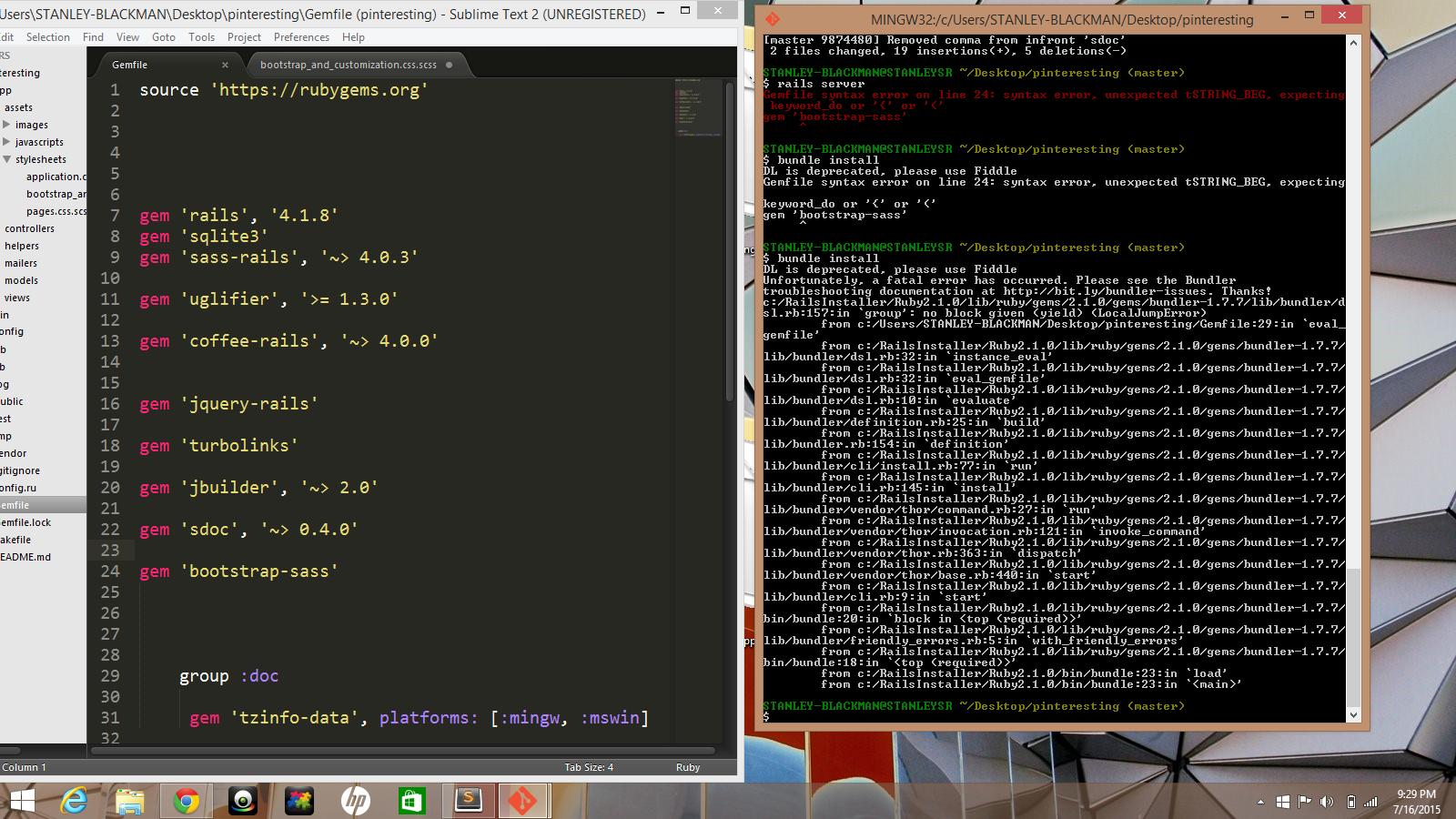The image size is (1456, 819).
Task: Change Tab Size setting in status bar
Action: click(x=589, y=767)
